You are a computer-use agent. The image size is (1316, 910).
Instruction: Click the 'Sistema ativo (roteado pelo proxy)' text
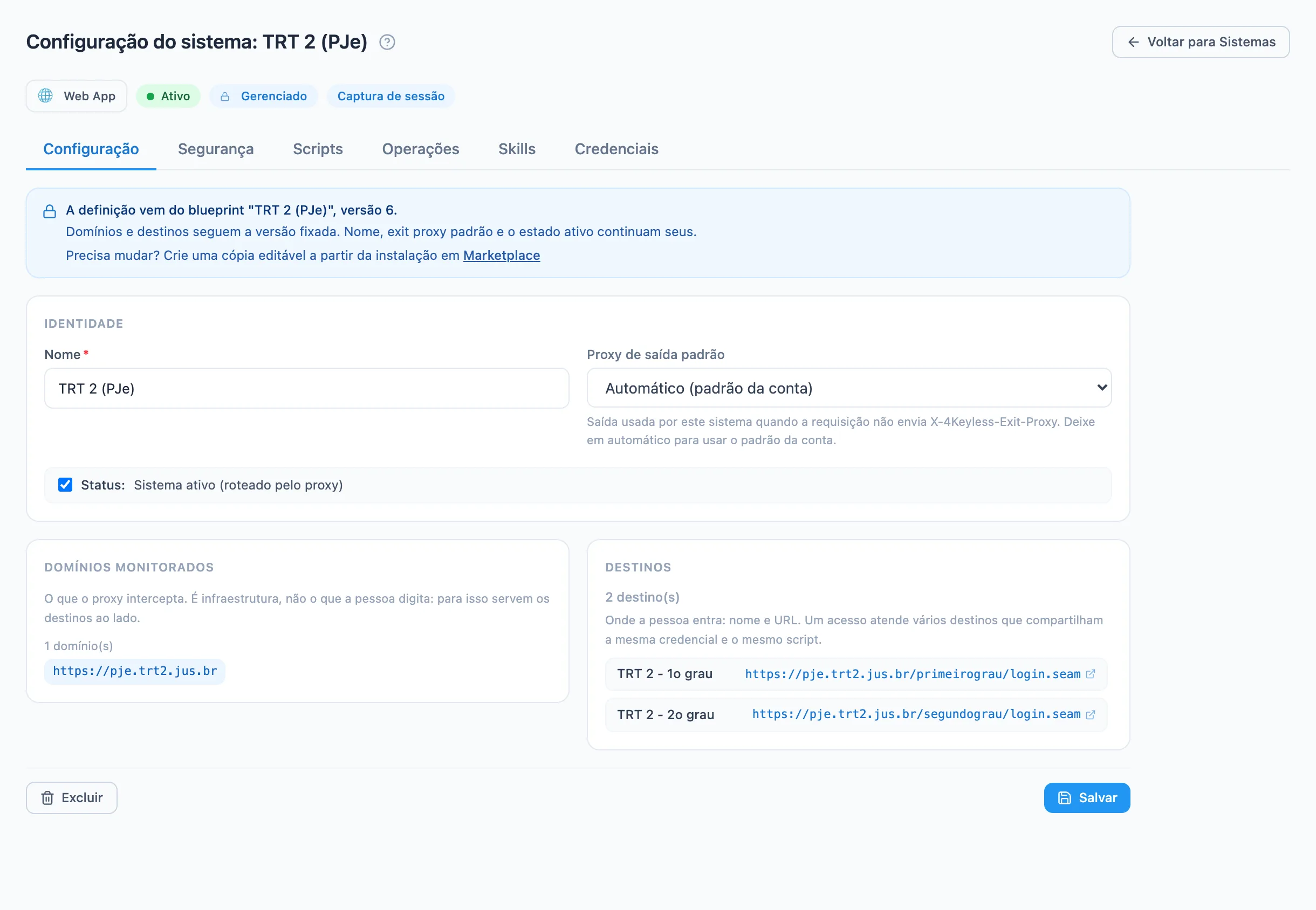pyautogui.click(x=238, y=485)
